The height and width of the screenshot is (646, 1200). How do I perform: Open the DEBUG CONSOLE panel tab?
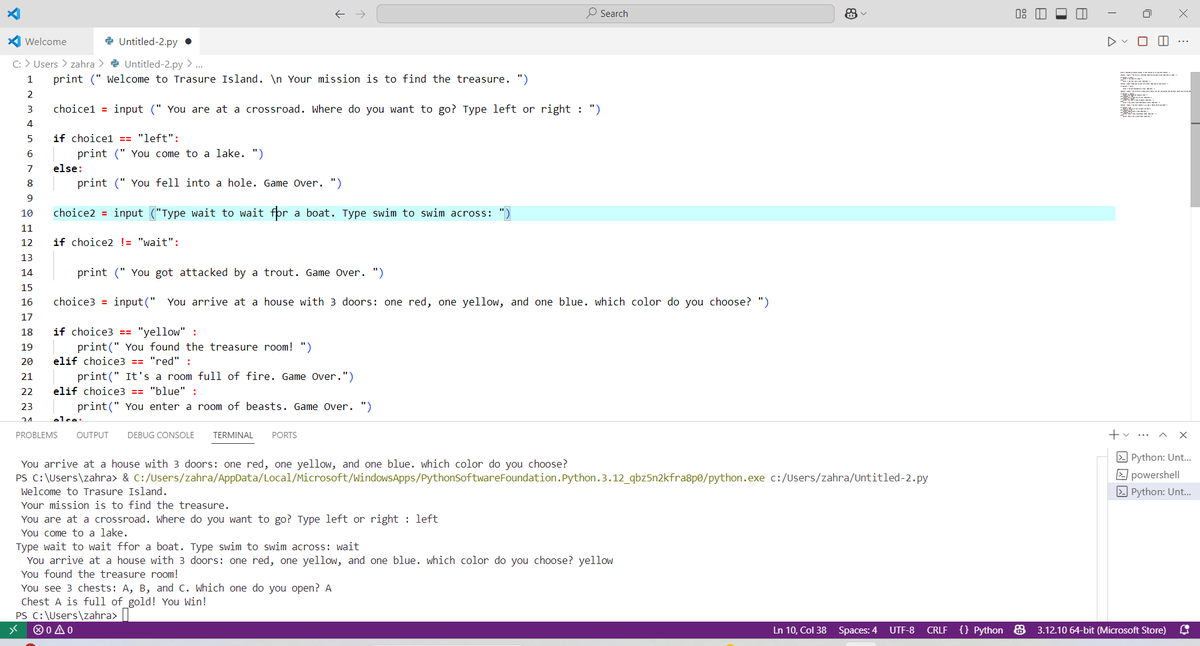(161, 435)
